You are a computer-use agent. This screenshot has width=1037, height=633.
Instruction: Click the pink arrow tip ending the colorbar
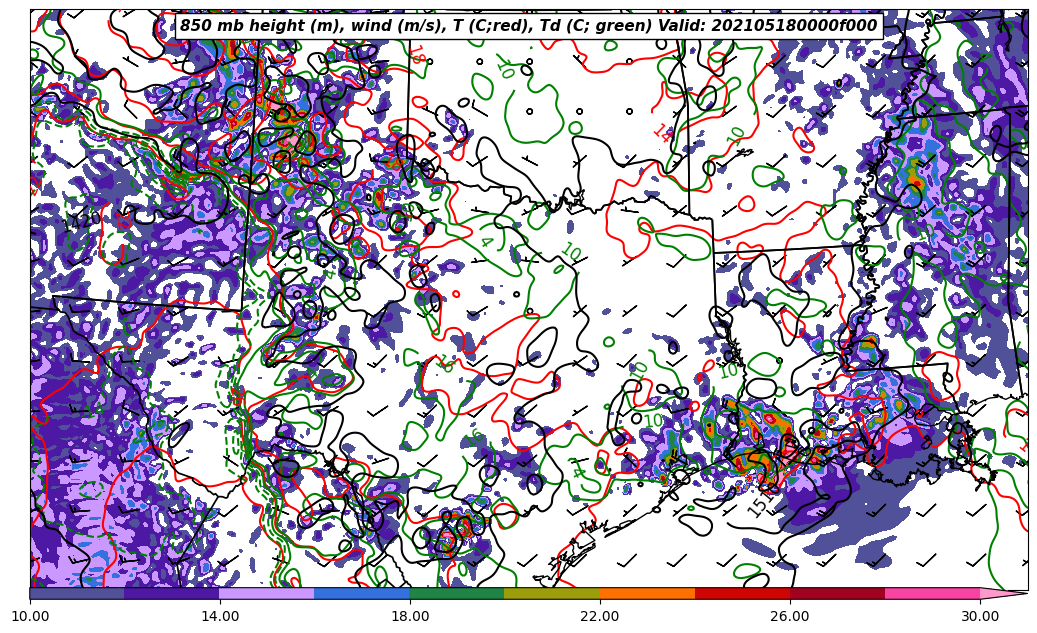point(1004,593)
